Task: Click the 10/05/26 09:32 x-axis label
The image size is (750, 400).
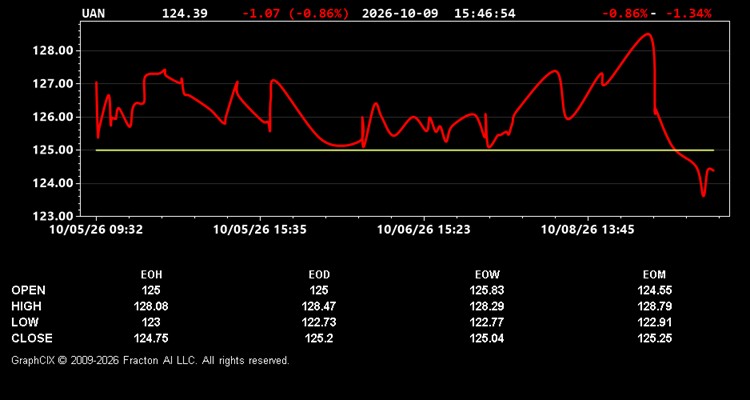Action: 96,230
